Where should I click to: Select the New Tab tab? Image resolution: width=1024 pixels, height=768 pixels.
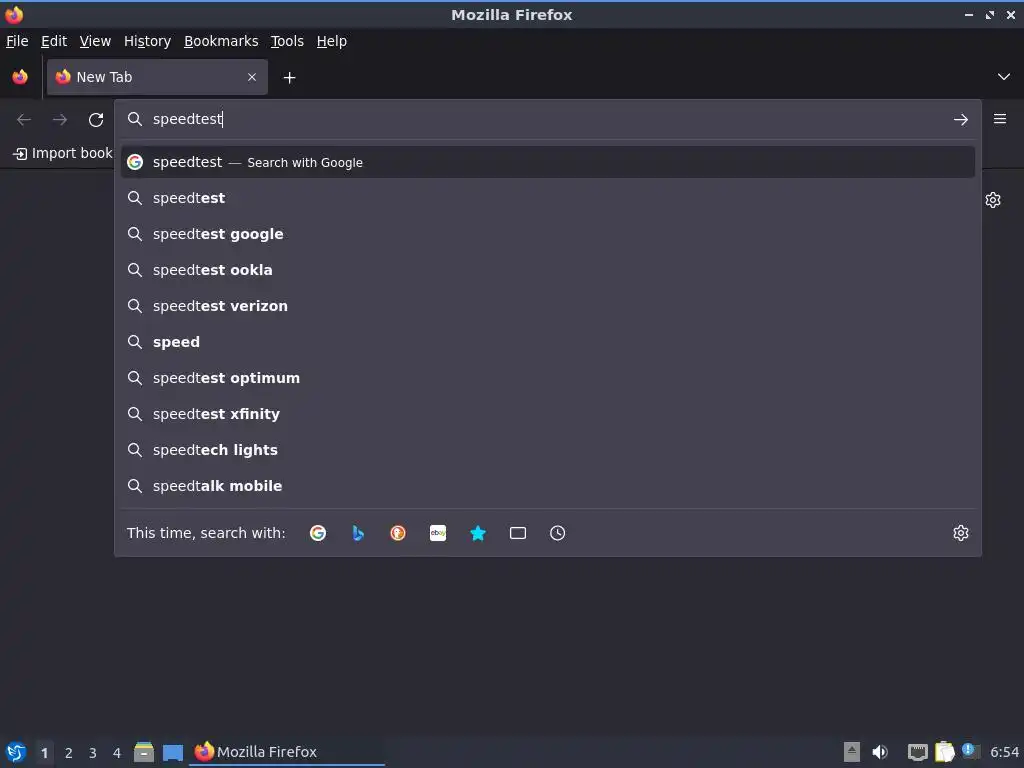click(157, 77)
